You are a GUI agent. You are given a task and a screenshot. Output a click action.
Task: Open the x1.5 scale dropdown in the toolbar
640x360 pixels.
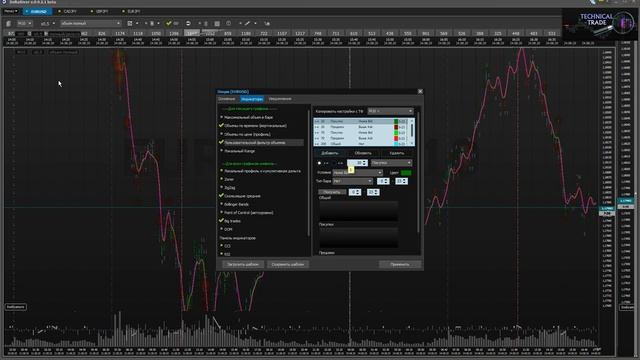pyautogui.click(x=47, y=24)
